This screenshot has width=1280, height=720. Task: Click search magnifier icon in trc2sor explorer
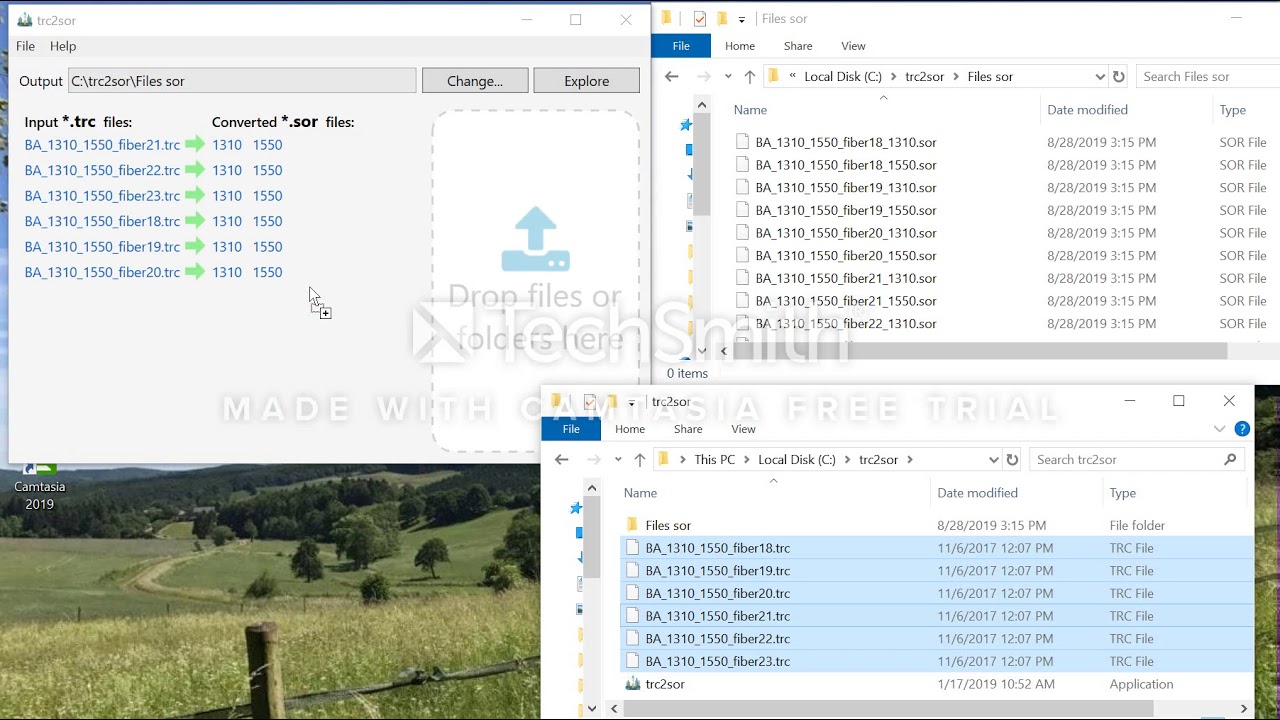1230,460
